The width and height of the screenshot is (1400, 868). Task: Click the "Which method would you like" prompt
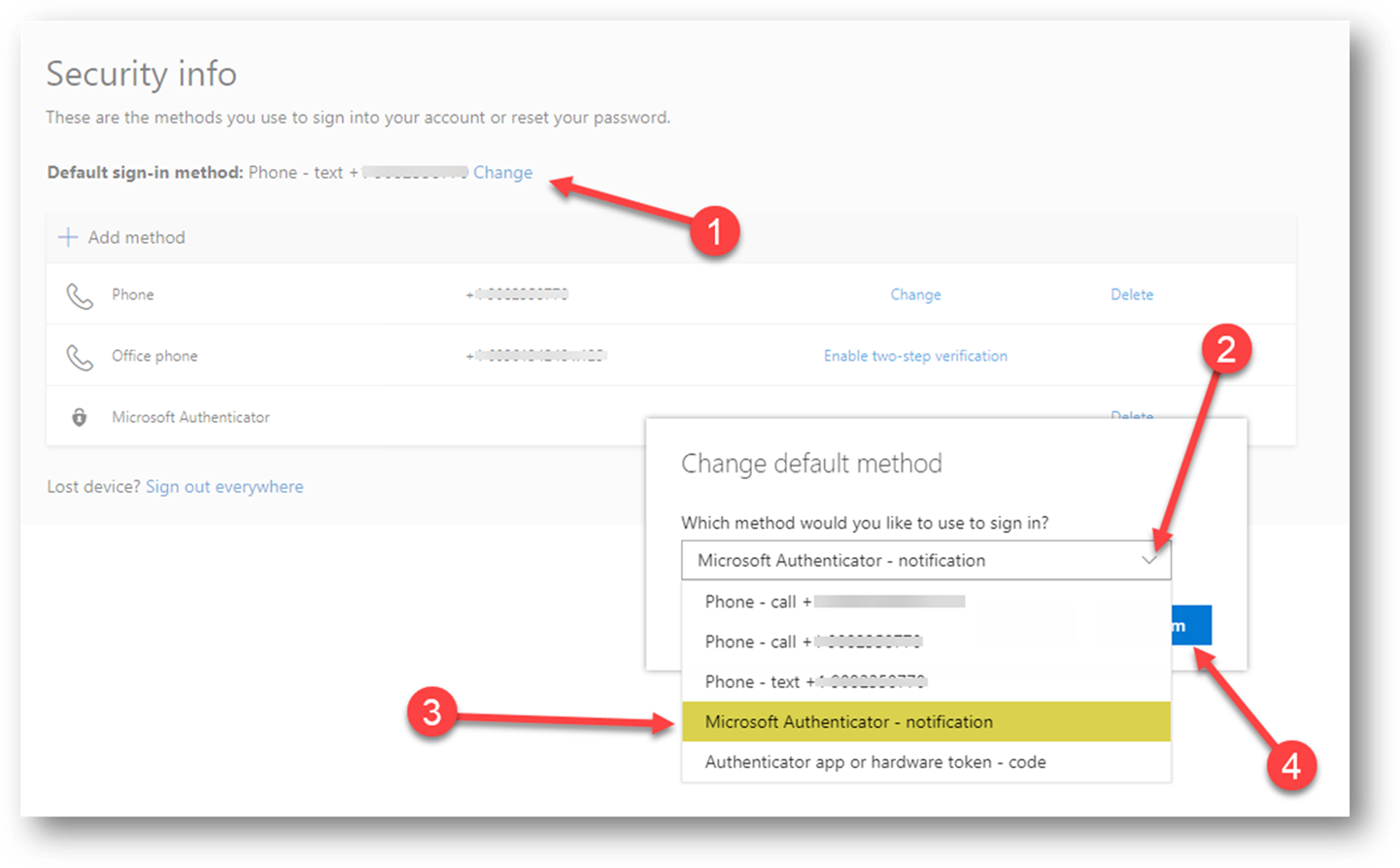(x=865, y=523)
